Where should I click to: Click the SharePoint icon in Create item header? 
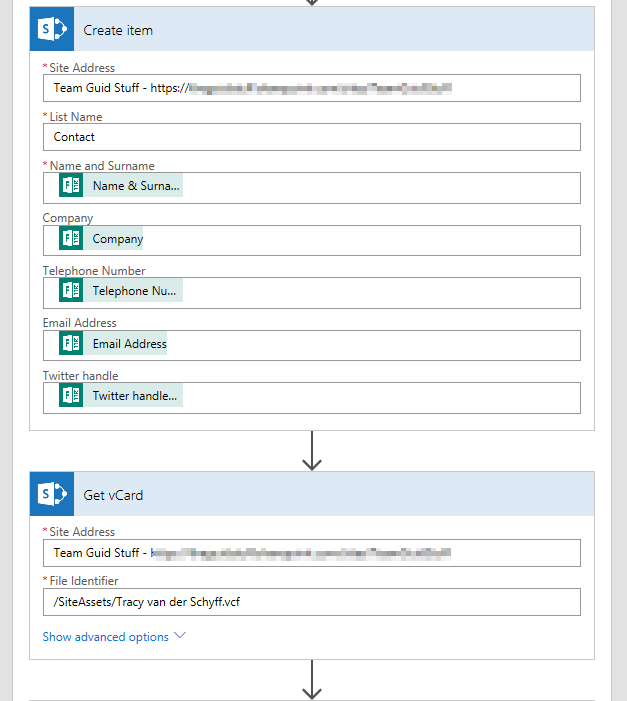(51, 30)
